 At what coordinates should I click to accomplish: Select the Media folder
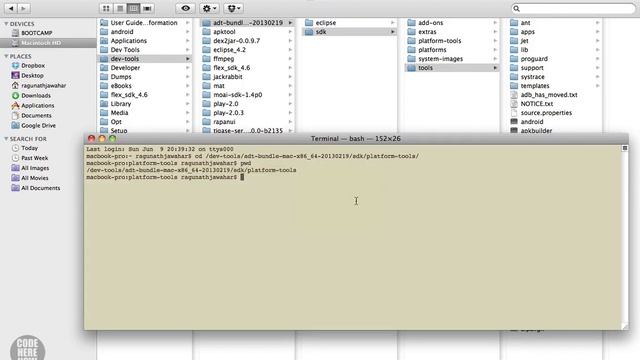(x=145, y=113)
